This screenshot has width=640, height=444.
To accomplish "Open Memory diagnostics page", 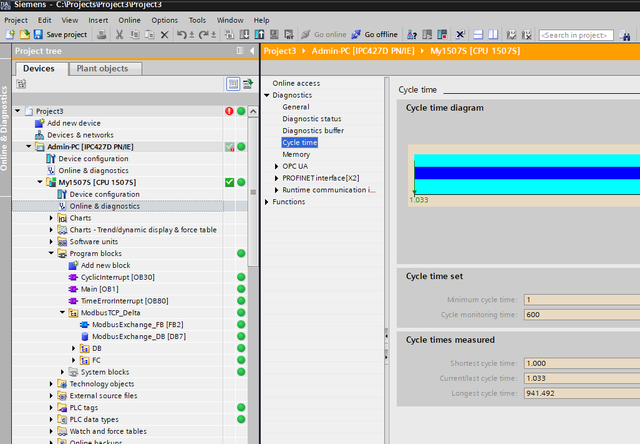I will [x=296, y=154].
